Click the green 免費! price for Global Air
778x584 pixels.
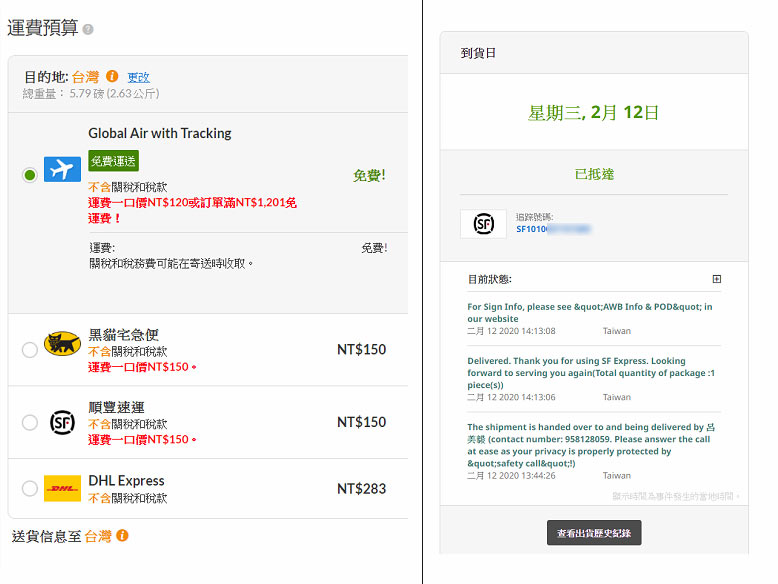pos(369,175)
